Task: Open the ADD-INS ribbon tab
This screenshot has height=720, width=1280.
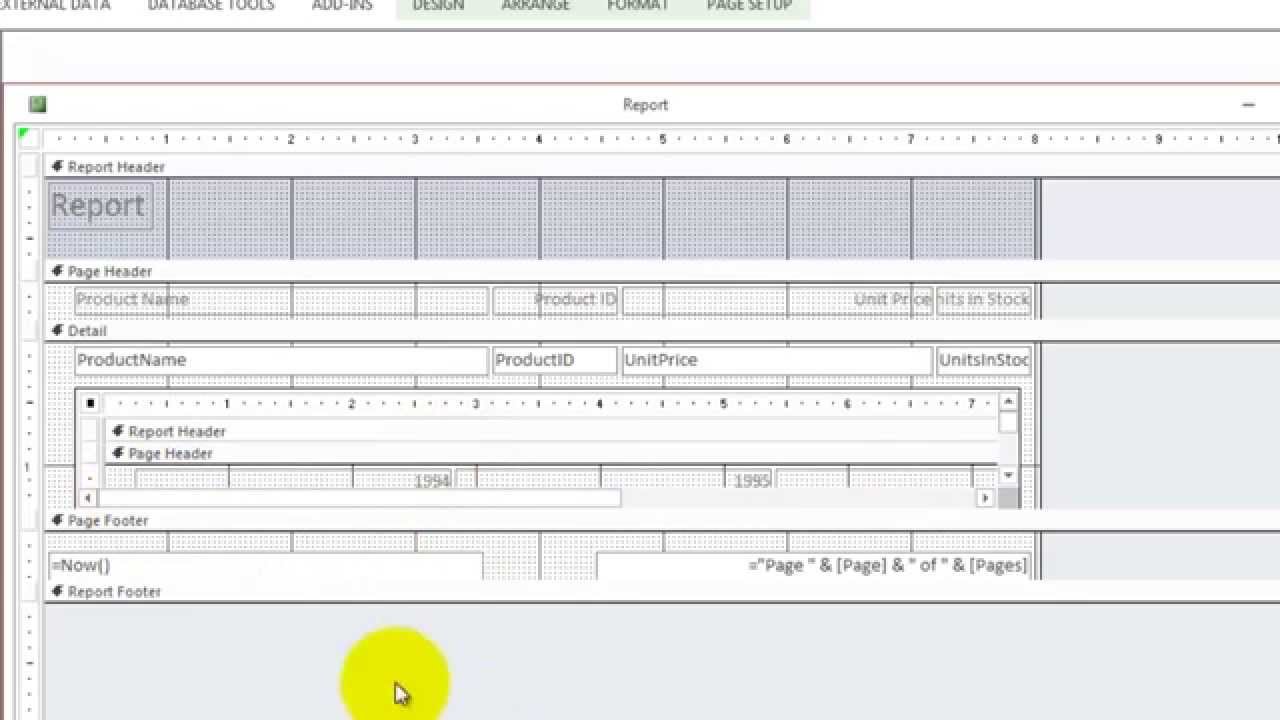Action: 342,6
